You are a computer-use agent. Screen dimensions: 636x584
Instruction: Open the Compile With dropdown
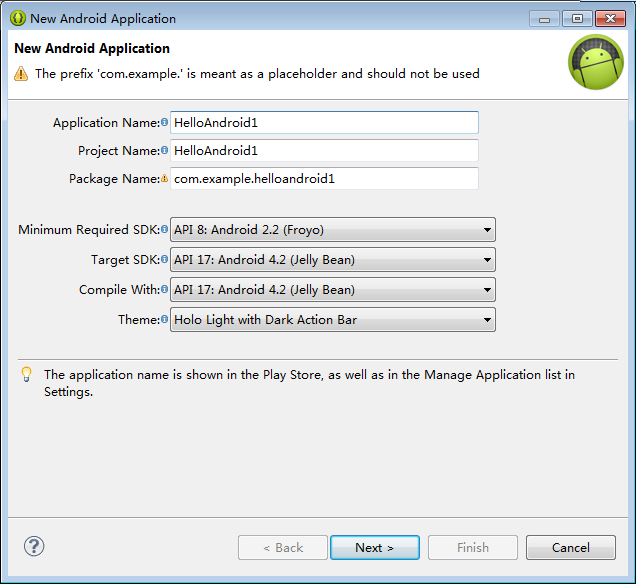coord(333,290)
